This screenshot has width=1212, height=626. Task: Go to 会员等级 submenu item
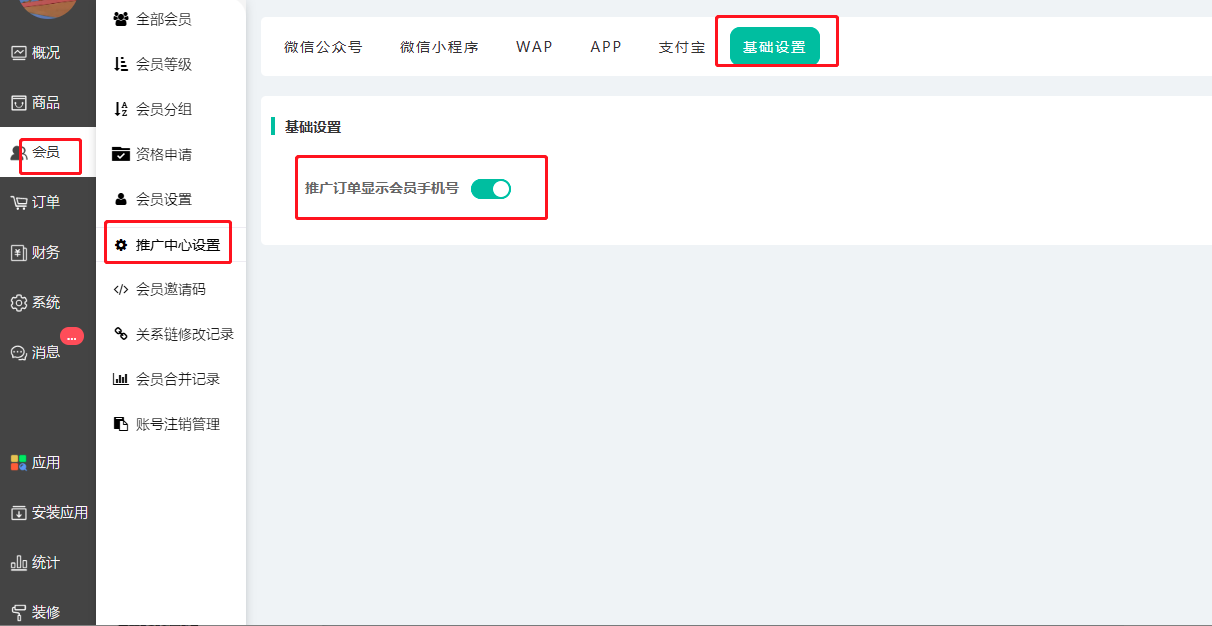click(163, 64)
